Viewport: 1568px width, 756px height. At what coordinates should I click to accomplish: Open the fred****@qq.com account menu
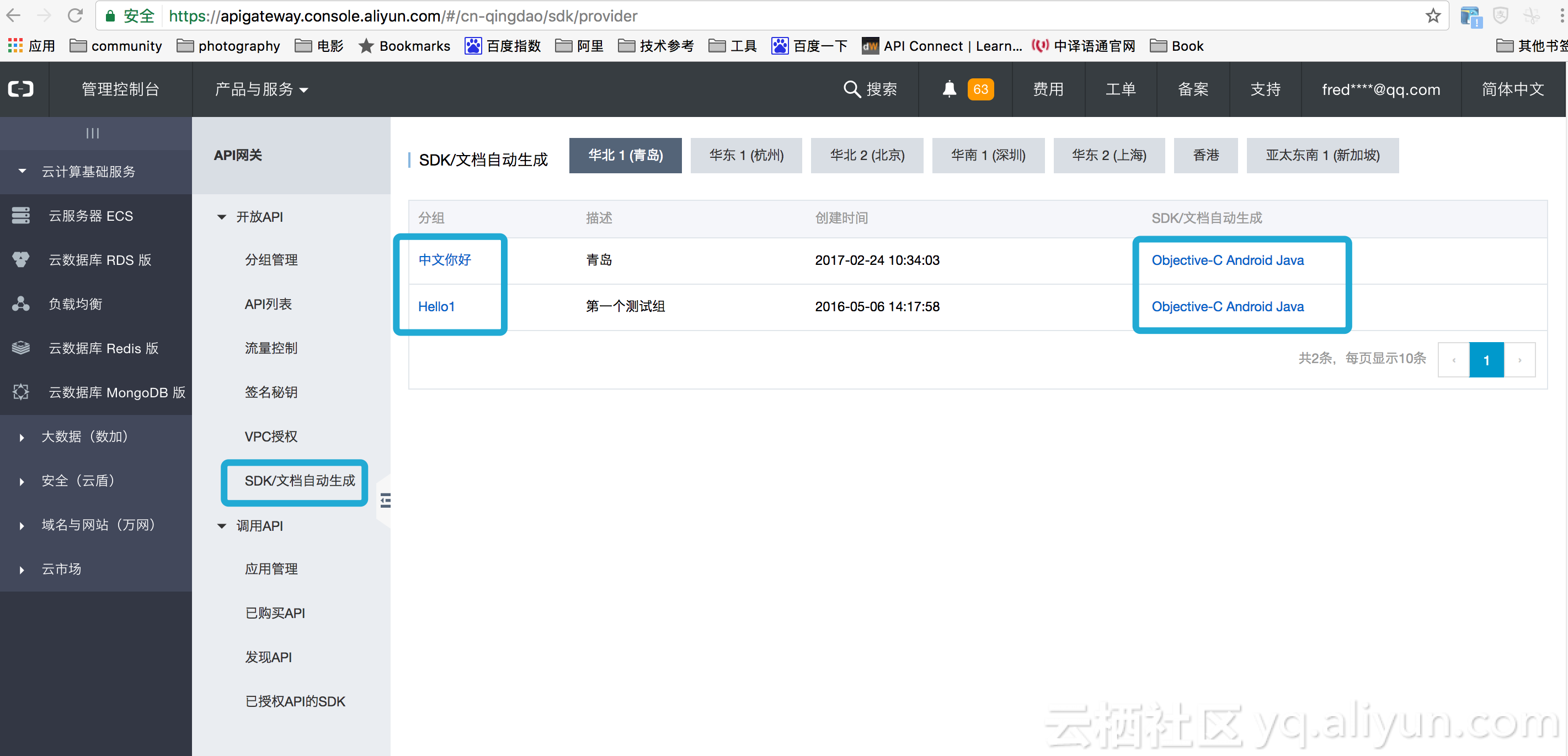[1380, 89]
